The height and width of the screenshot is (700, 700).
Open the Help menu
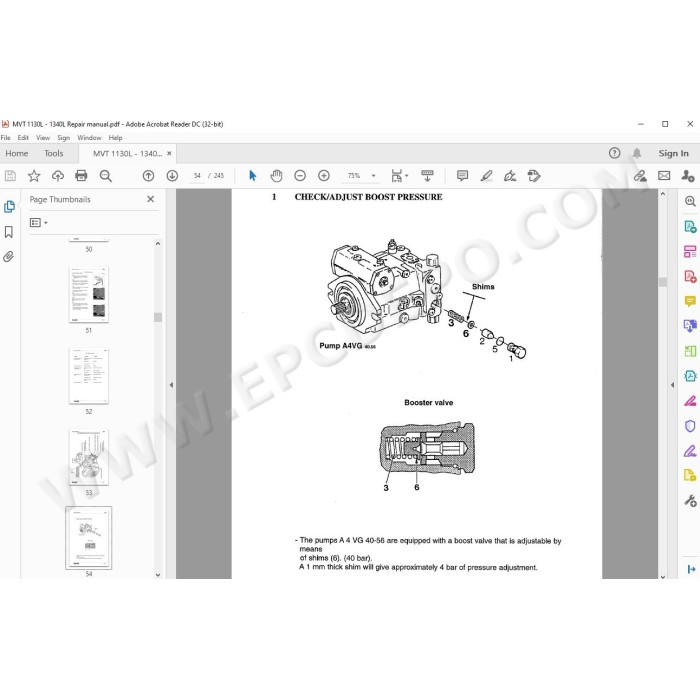point(115,138)
